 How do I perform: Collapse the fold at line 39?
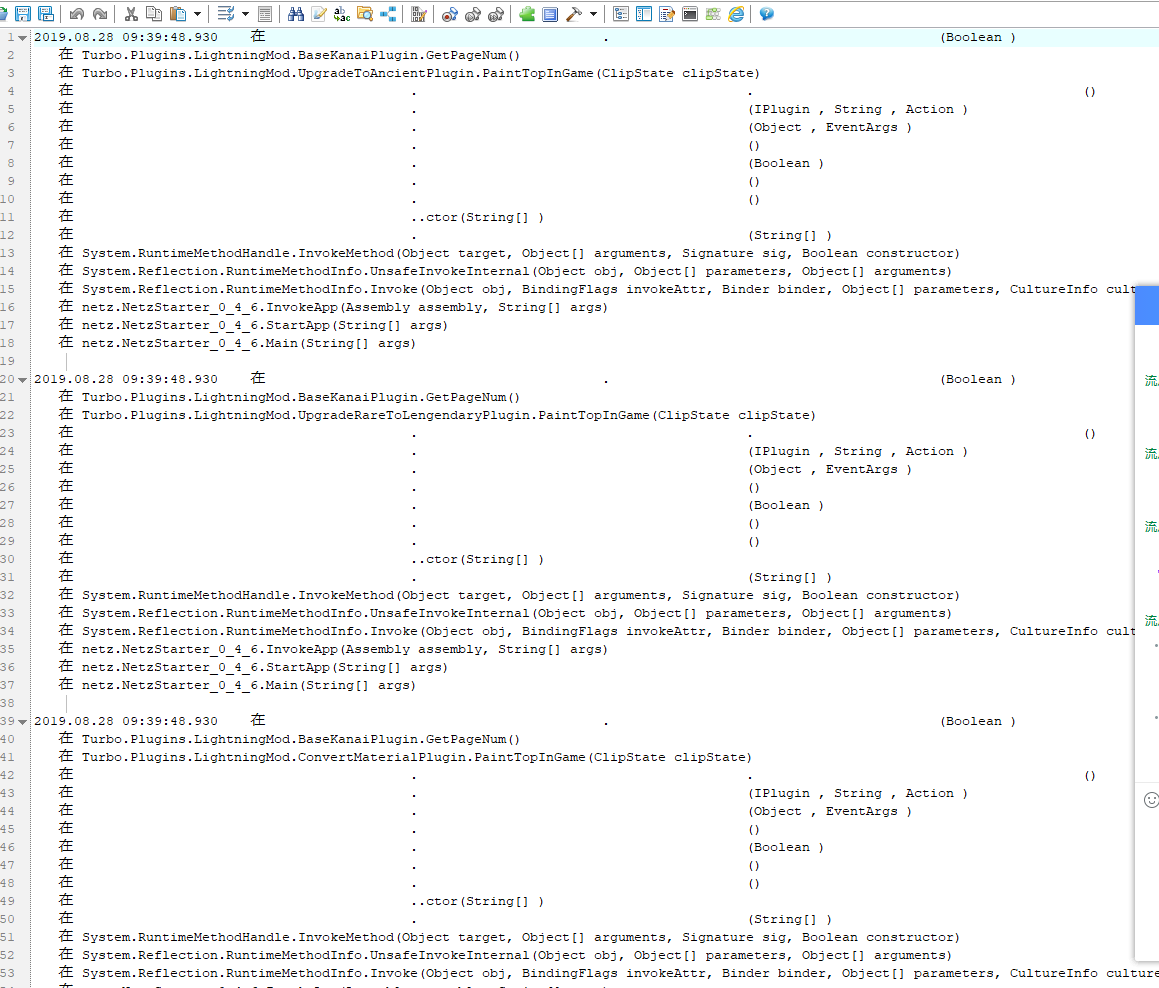pyautogui.click(x=23, y=722)
